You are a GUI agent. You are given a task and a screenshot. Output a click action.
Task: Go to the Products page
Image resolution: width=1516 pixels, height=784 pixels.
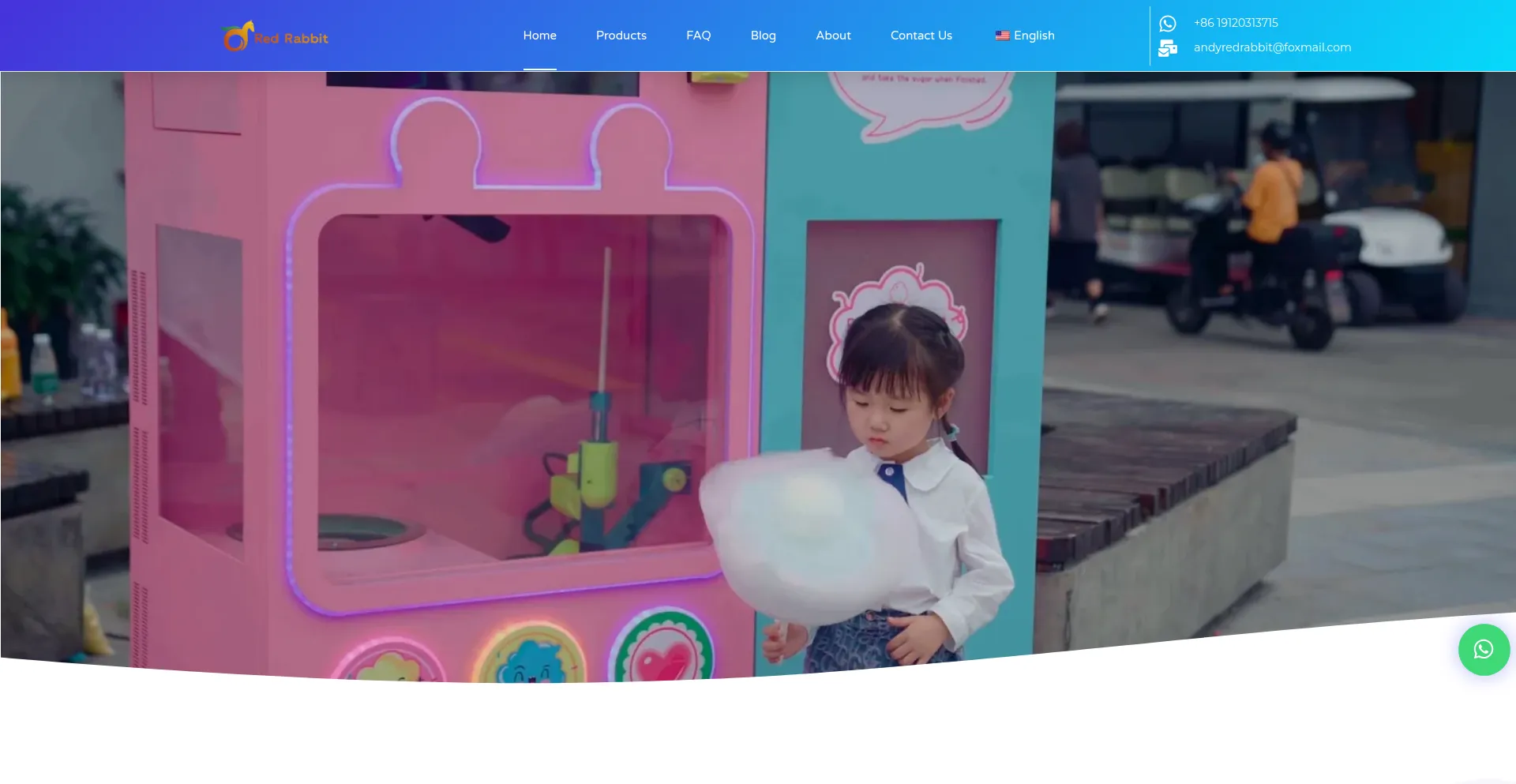tap(621, 36)
